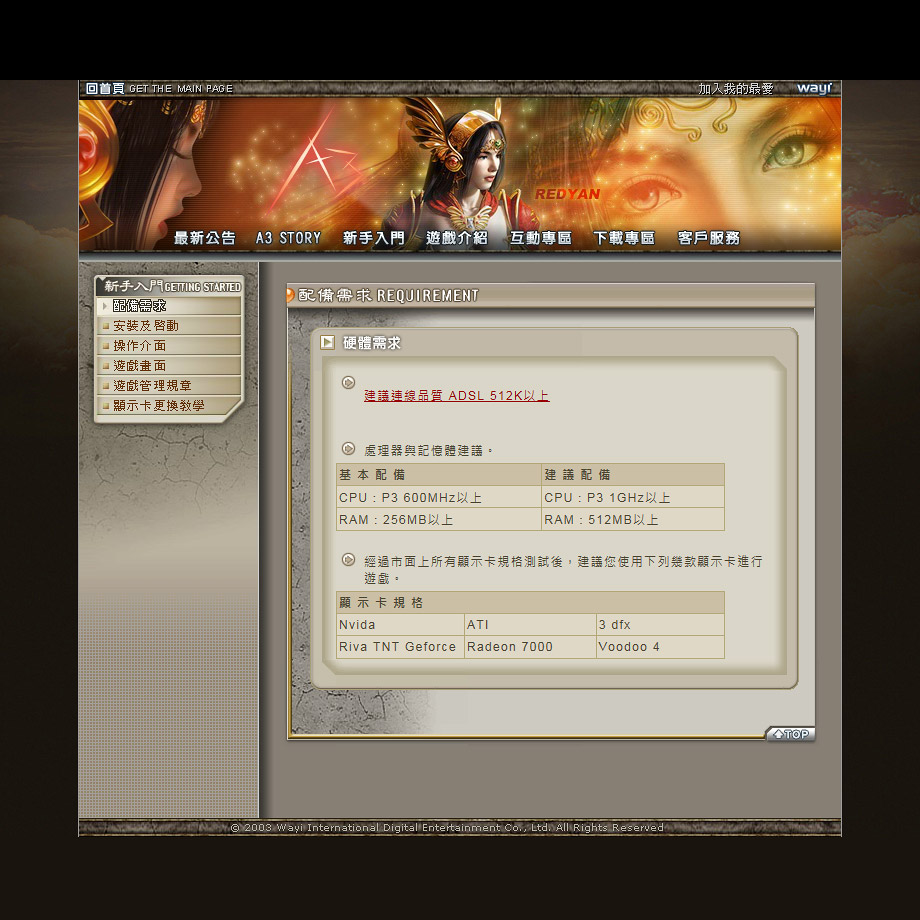920x920 pixels.
Task: Click the 建議配備 table header
Action: pyautogui.click(x=632, y=475)
